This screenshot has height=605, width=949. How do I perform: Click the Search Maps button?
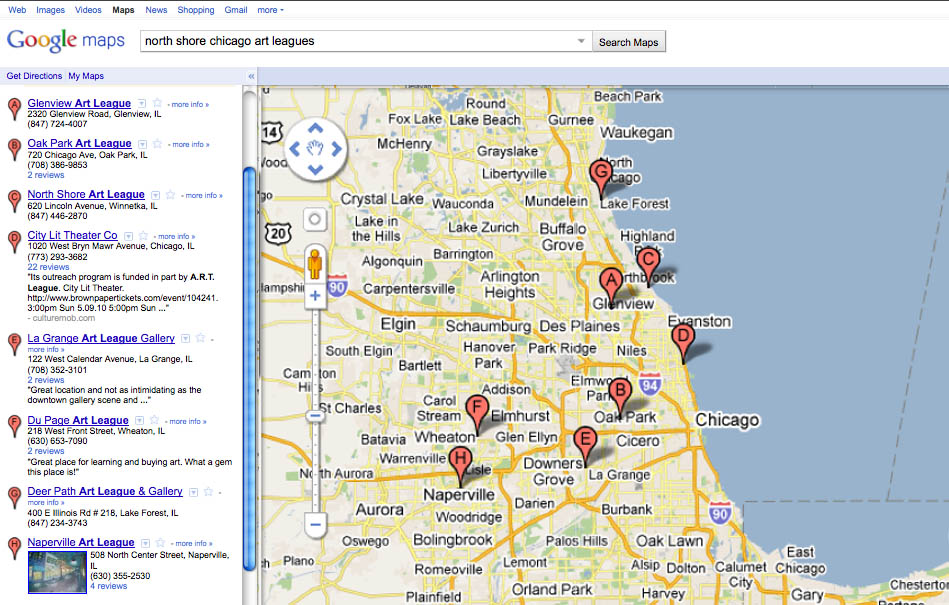629,42
